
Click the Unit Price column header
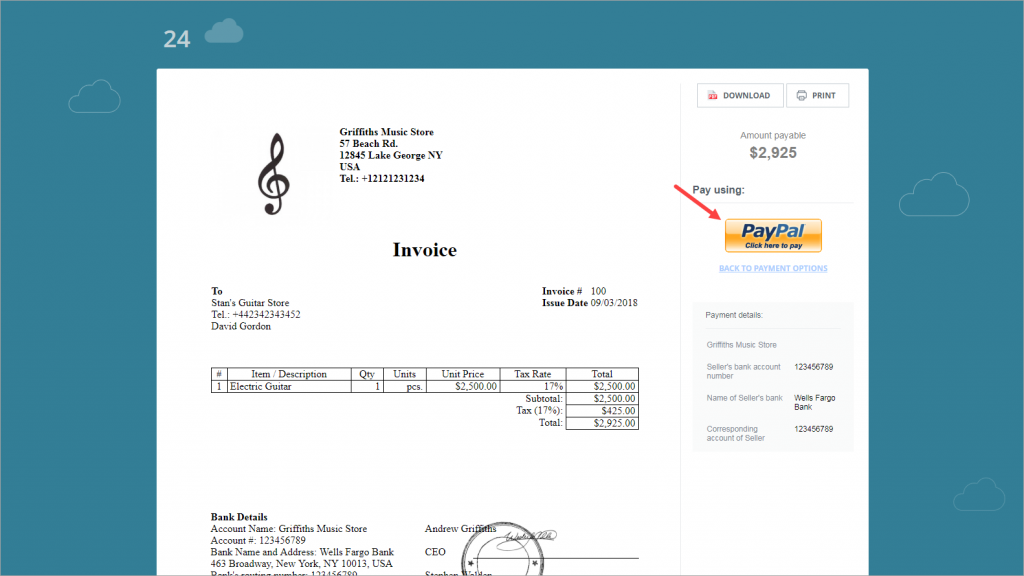pyautogui.click(x=463, y=374)
